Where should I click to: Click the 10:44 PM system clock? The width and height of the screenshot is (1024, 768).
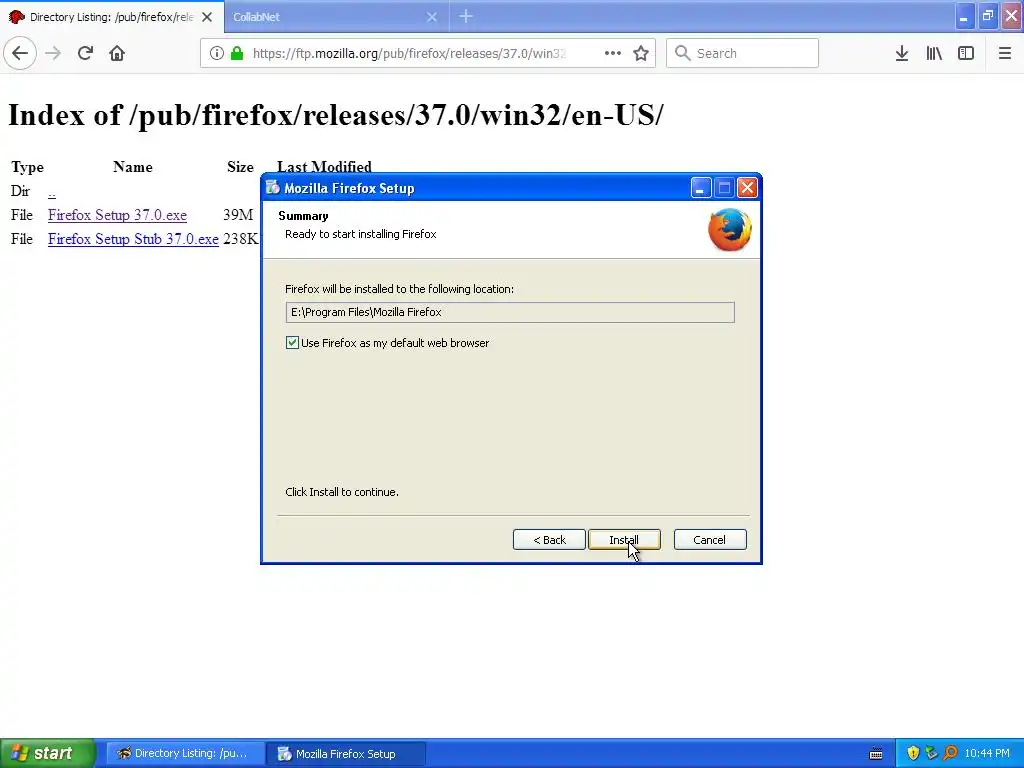pyautogui.click(x=987, y=754)
